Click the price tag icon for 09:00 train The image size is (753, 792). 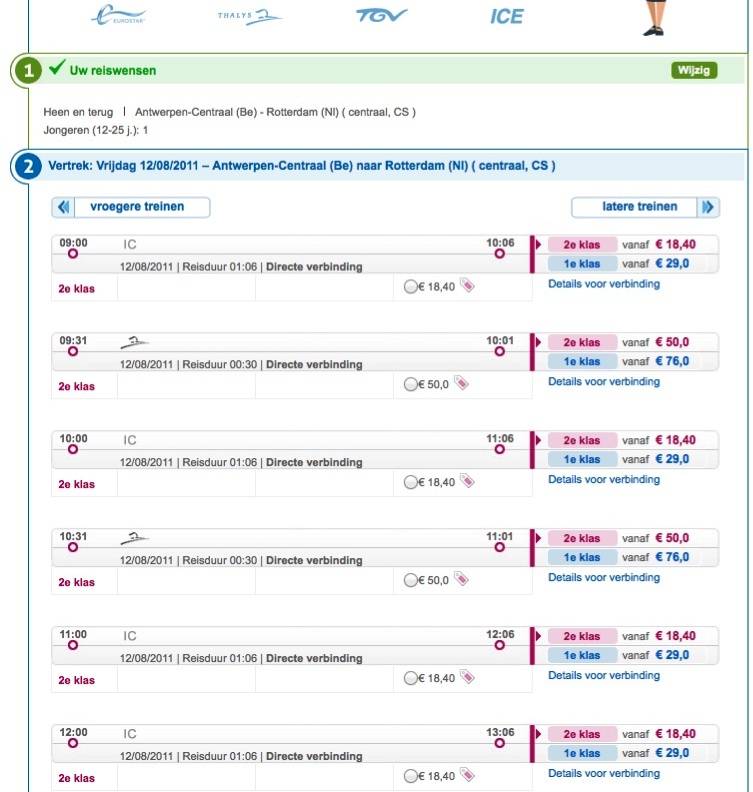pos(467,286)
